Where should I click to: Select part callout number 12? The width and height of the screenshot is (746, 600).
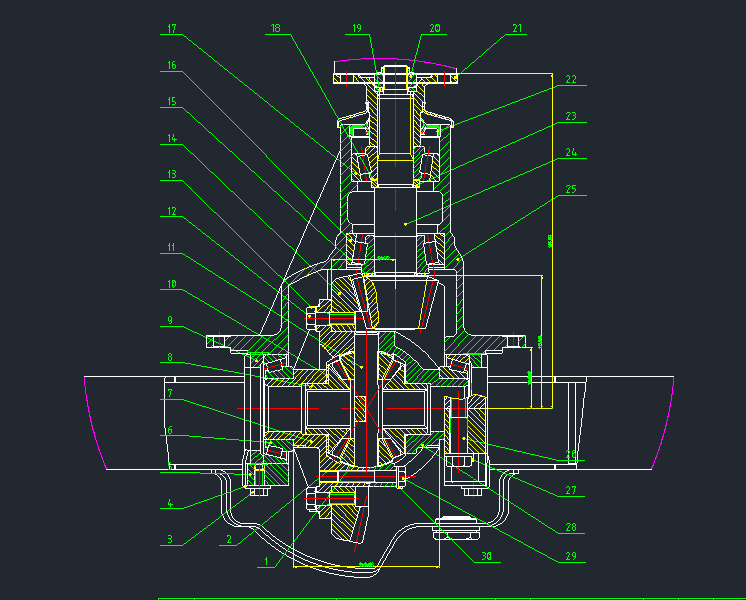(172, 211)
